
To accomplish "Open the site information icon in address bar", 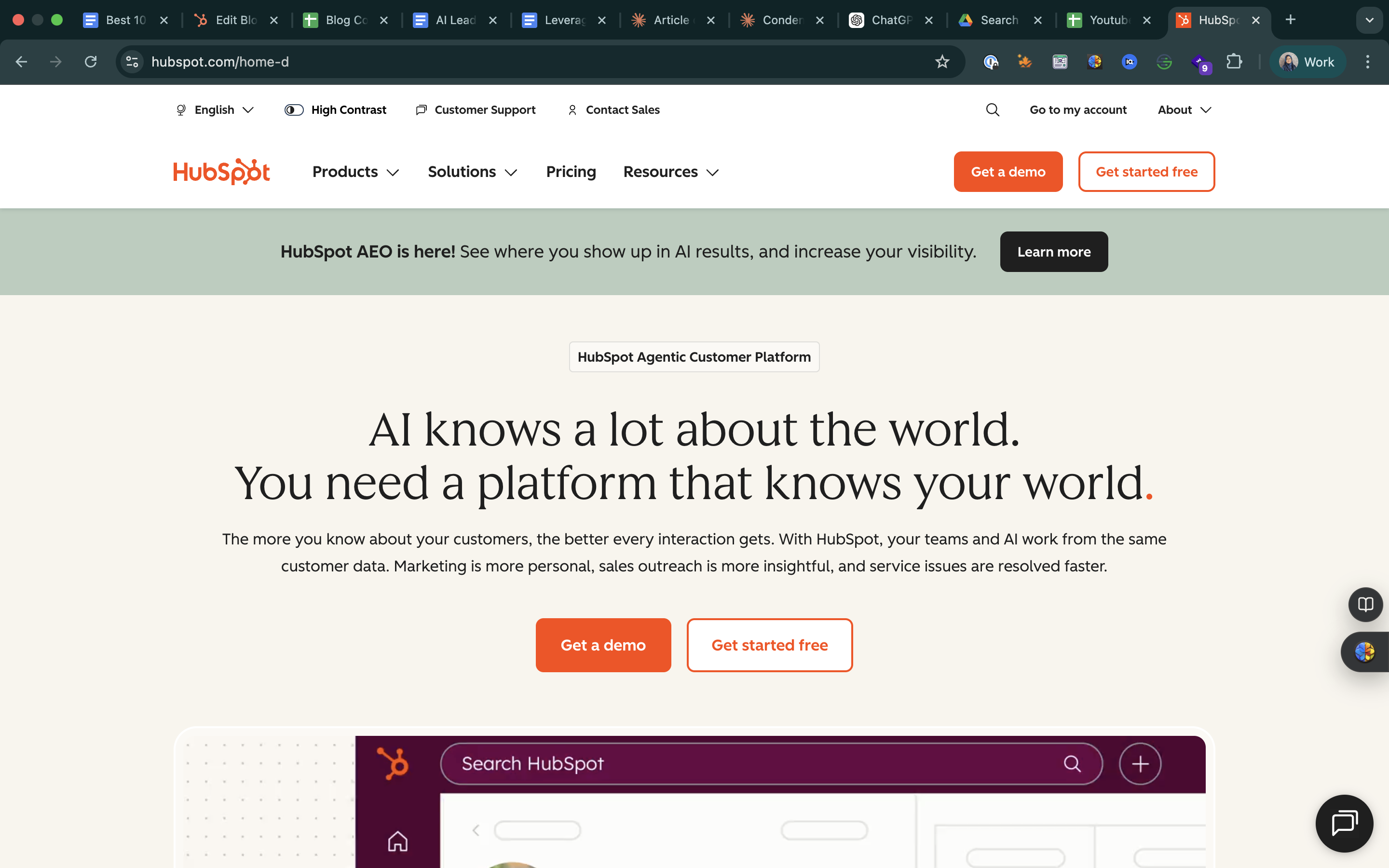I will click(x=132, y=61).
